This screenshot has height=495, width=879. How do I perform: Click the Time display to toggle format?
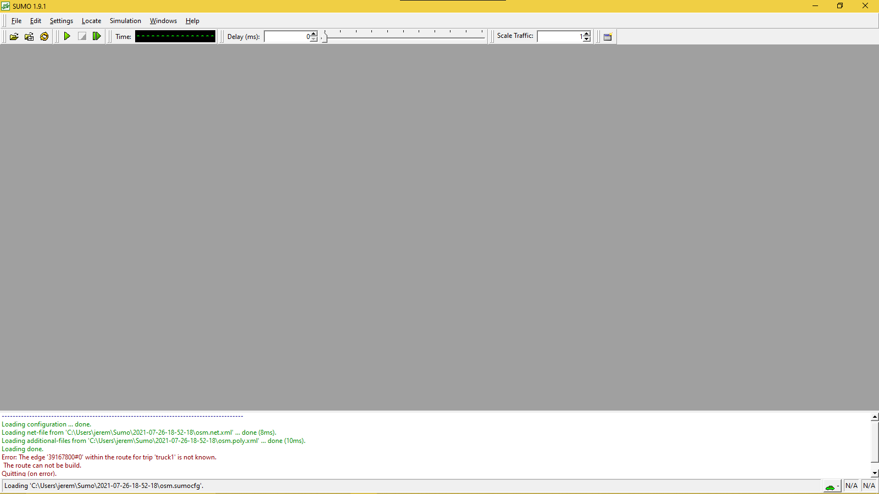[x=175, y=37]
